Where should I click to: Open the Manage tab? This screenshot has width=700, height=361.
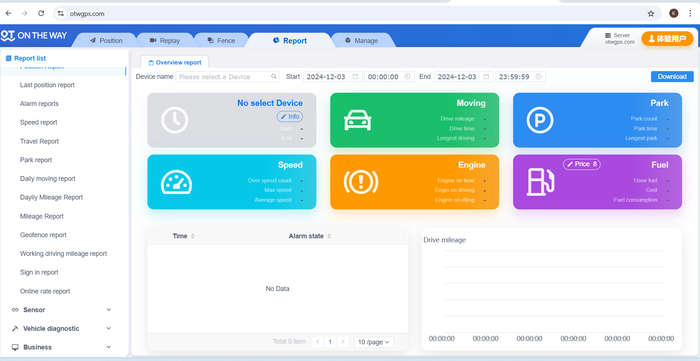click(361, 41)
